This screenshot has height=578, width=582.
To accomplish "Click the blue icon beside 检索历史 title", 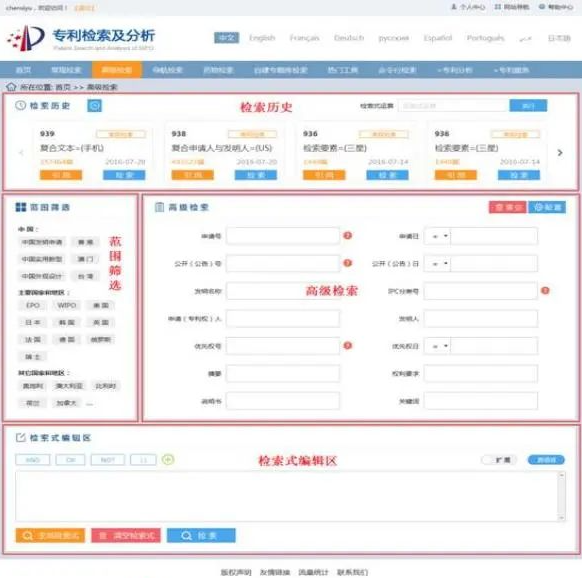I will 94,106.
